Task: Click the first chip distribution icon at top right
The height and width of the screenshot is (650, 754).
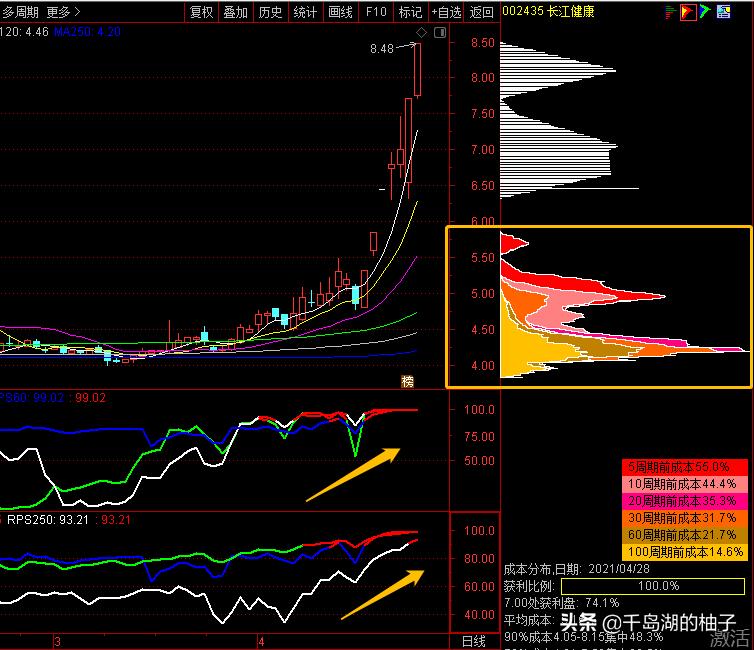Action: tap(670, 12)
